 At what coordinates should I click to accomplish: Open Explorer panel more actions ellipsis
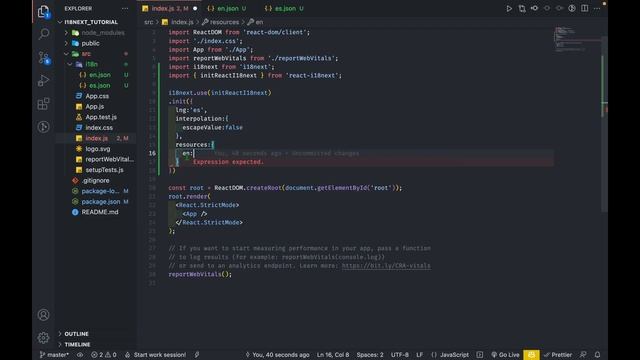coord(125,8)
